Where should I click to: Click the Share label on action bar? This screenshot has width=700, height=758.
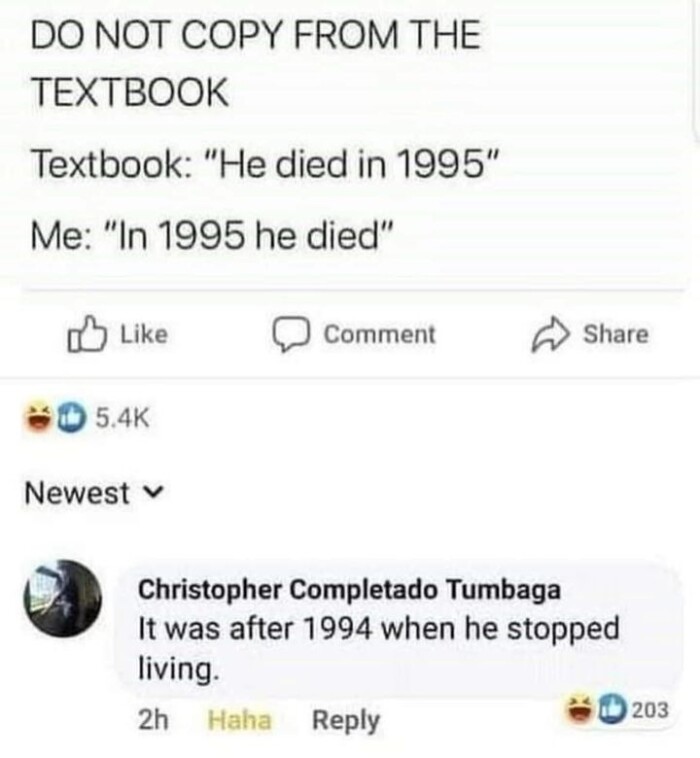point(615,335)
